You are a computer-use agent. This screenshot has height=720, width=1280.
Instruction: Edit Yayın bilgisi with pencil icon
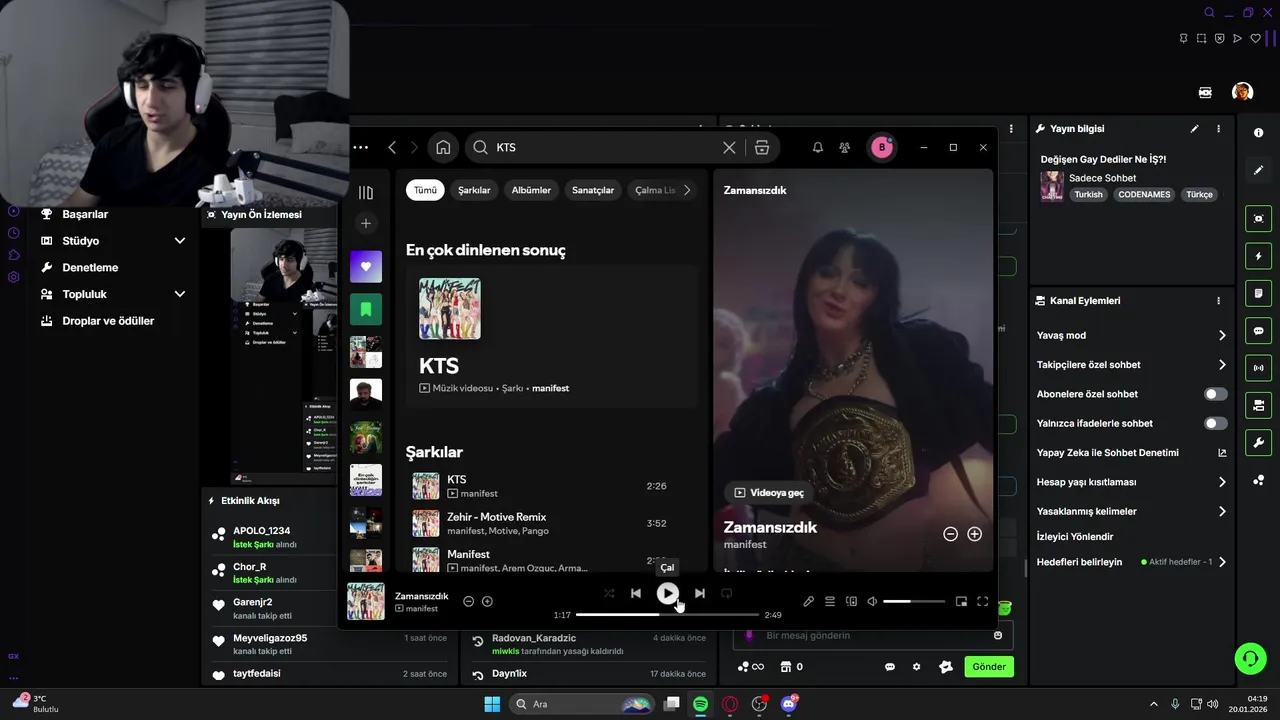click(x=1194, y=129)
